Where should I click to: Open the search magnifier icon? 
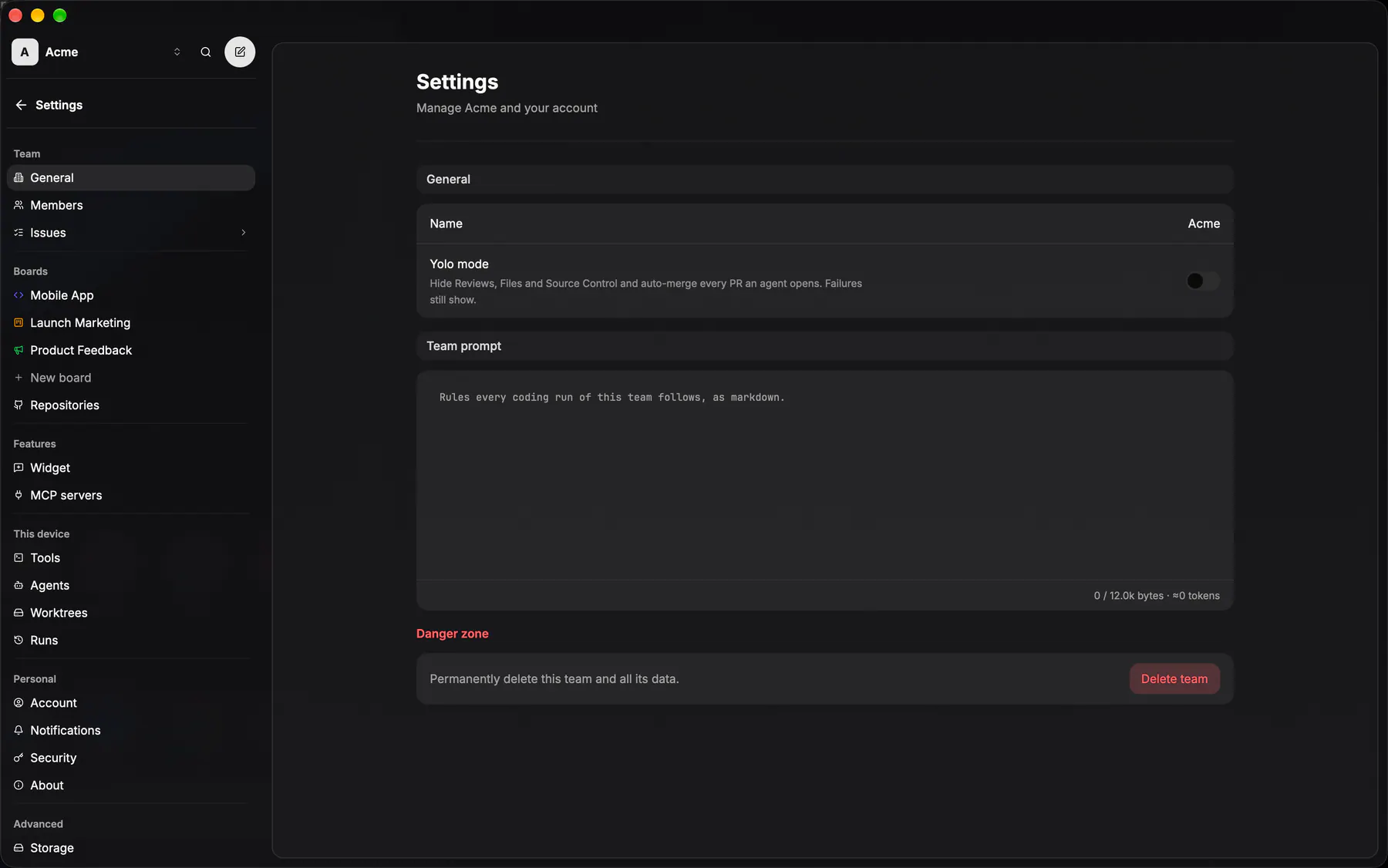tap(206, 52)
